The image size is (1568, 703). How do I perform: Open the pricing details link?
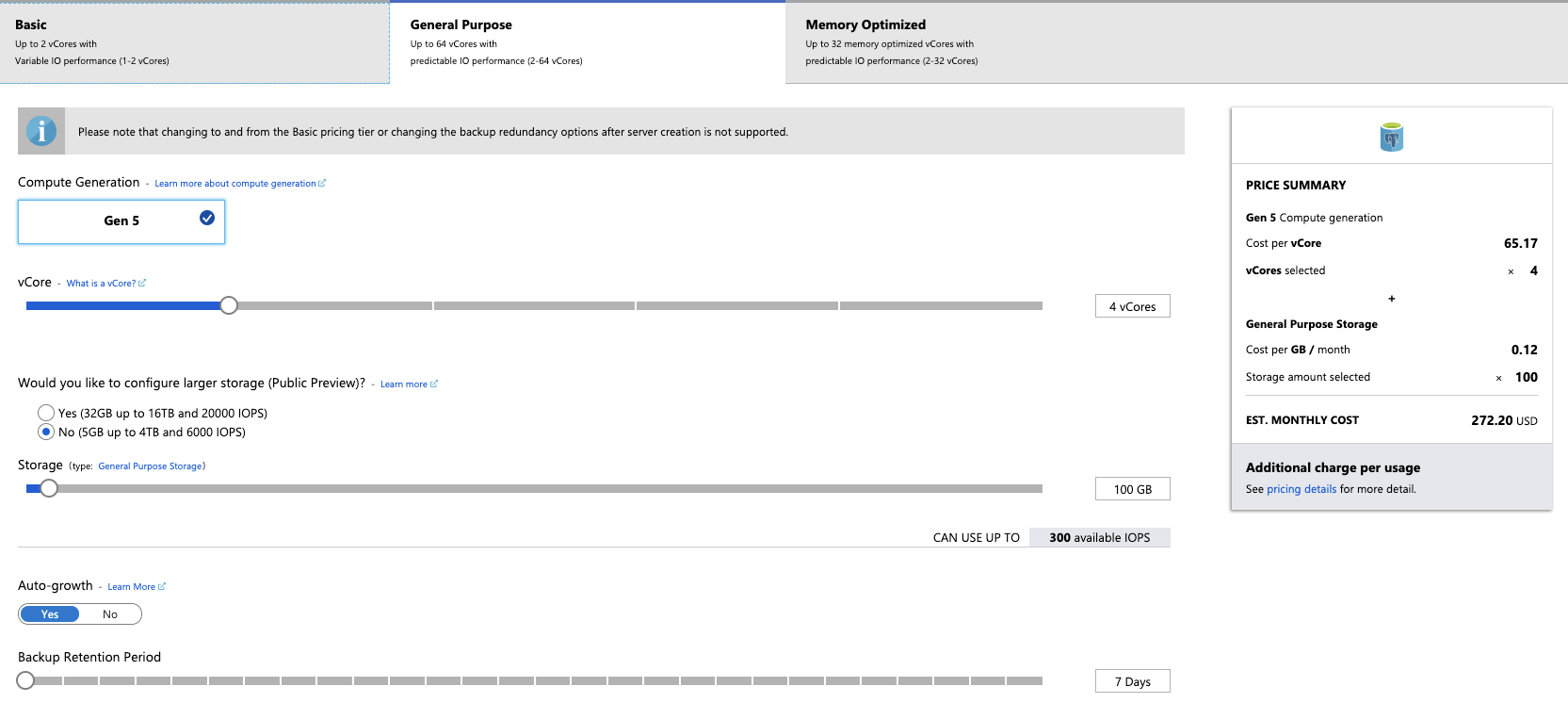tap(1301, 489)
